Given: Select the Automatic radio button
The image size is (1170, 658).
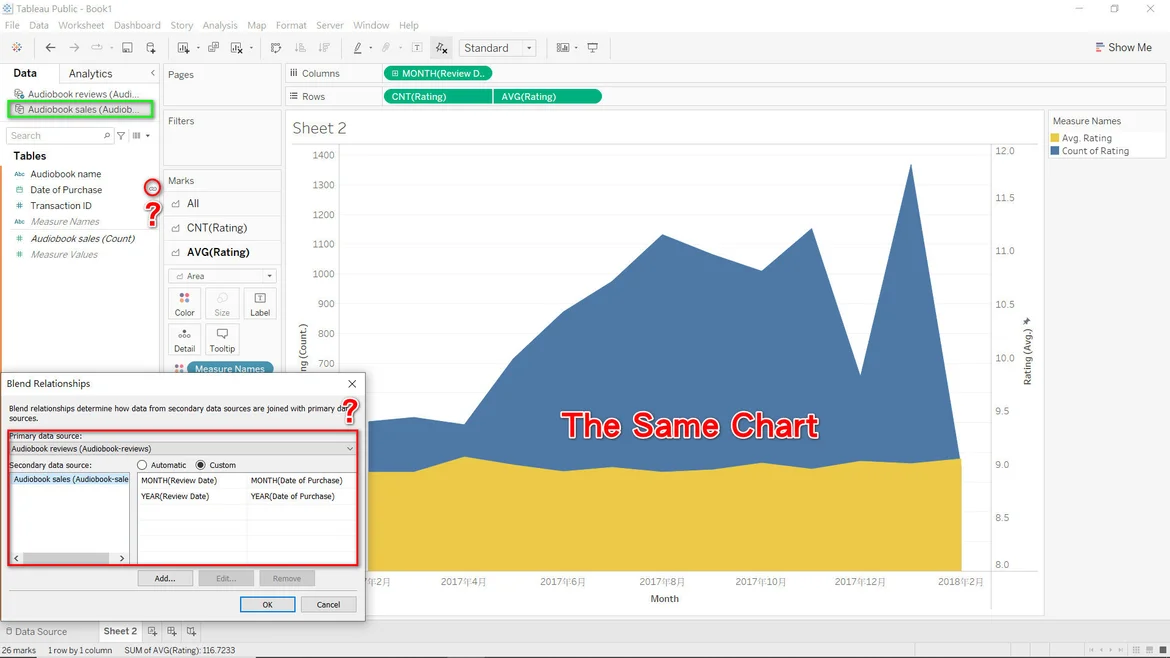Looking at the screenshot, I should (x=142, y=465).
